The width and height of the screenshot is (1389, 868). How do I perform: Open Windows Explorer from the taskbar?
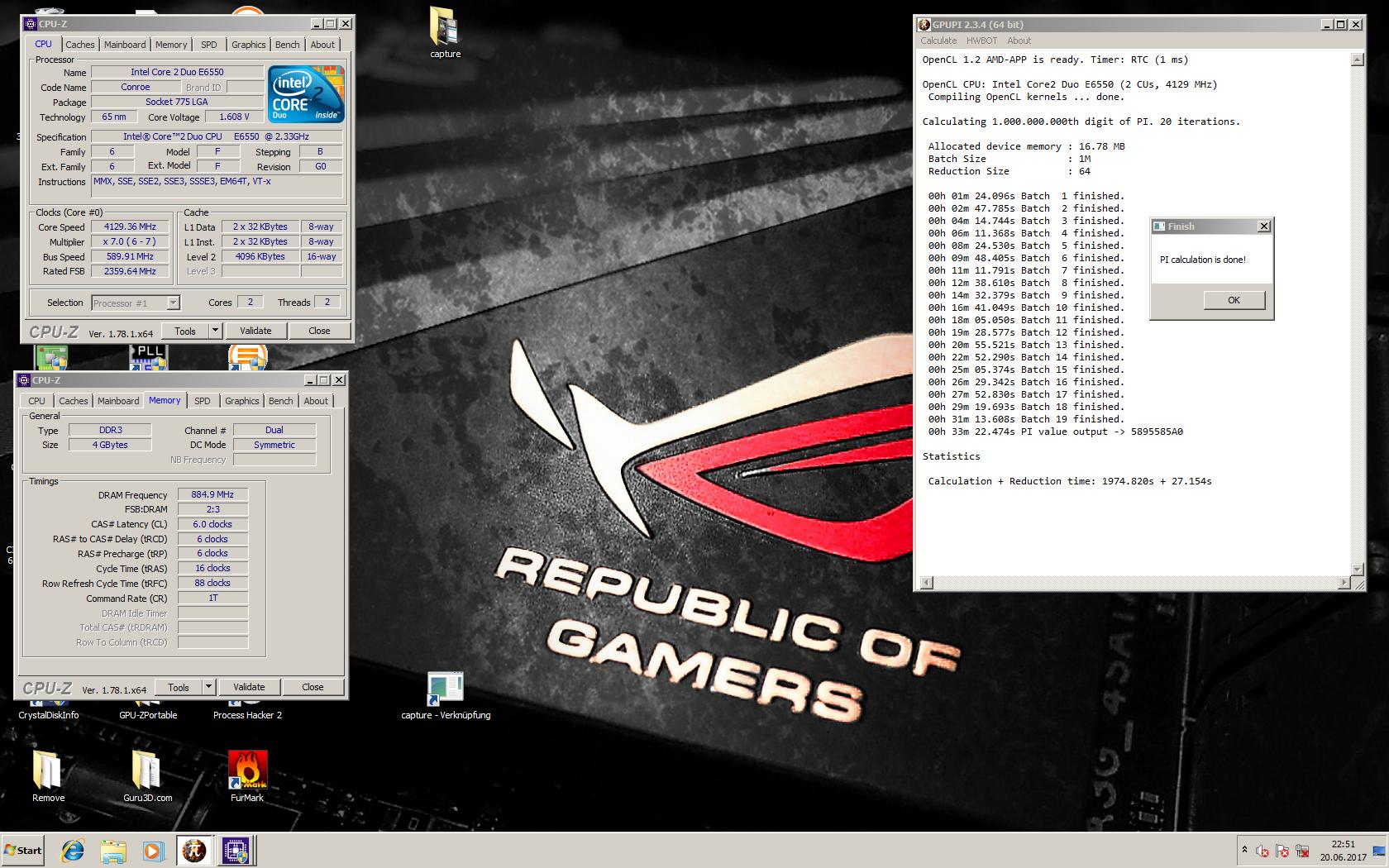(112, 851)
